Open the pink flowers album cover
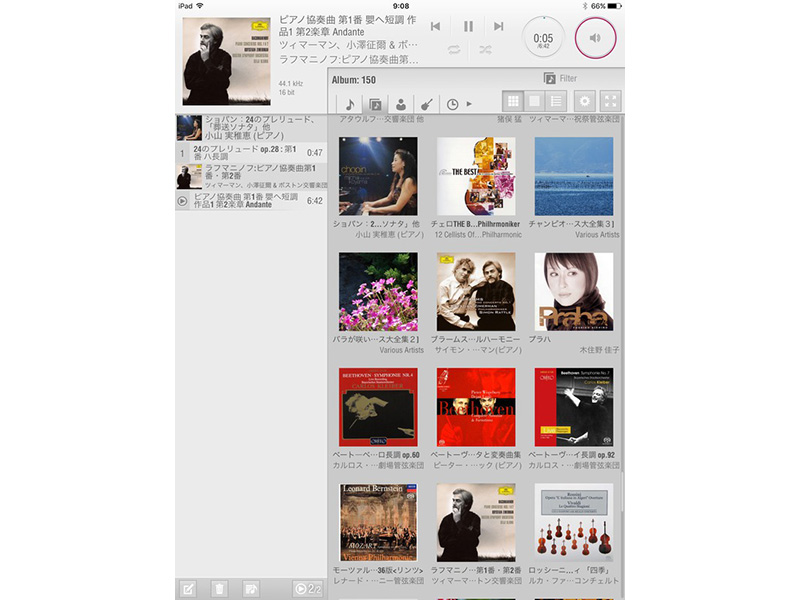Viewport: 800px width, 600px height. (x=378, y=291)
